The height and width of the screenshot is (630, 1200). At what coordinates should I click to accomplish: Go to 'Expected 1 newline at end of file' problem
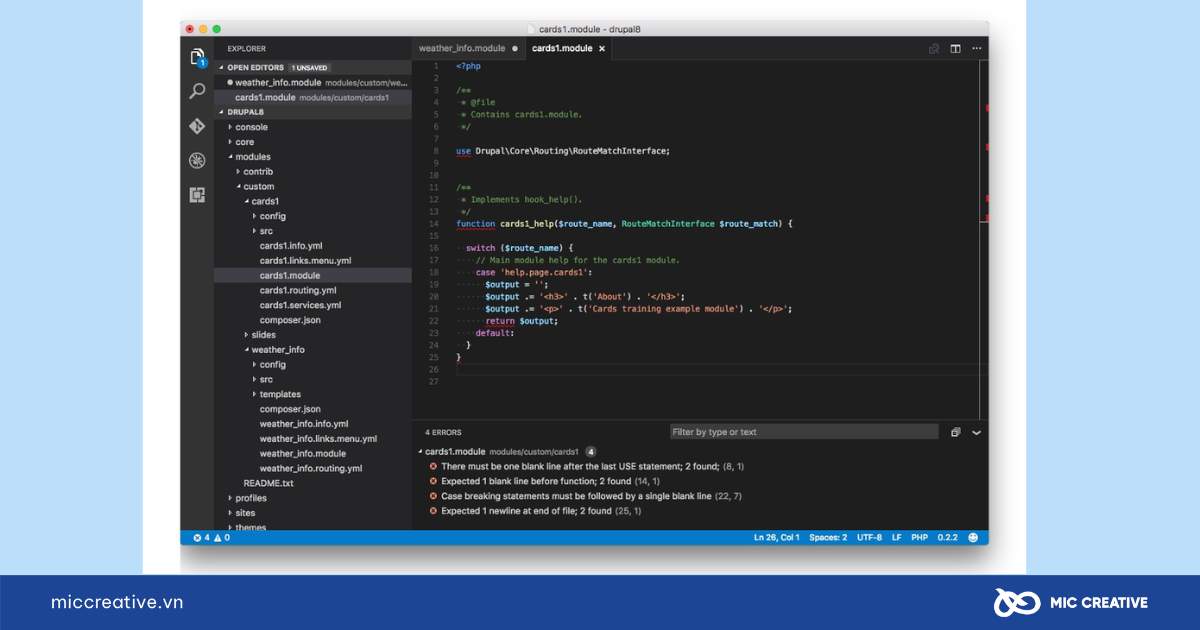pyautogui.click(x=541, y=511)
